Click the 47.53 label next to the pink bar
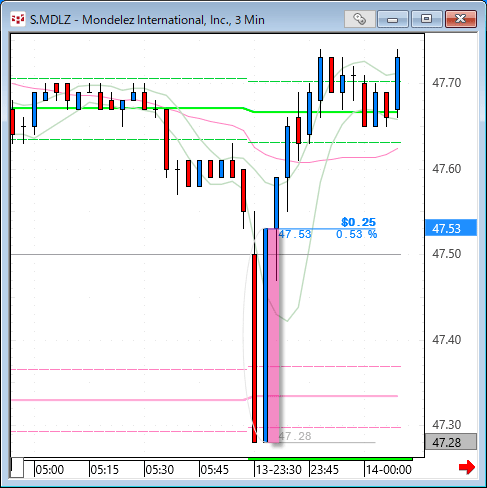This screenshot has width=487, height=488. (295, 234)
